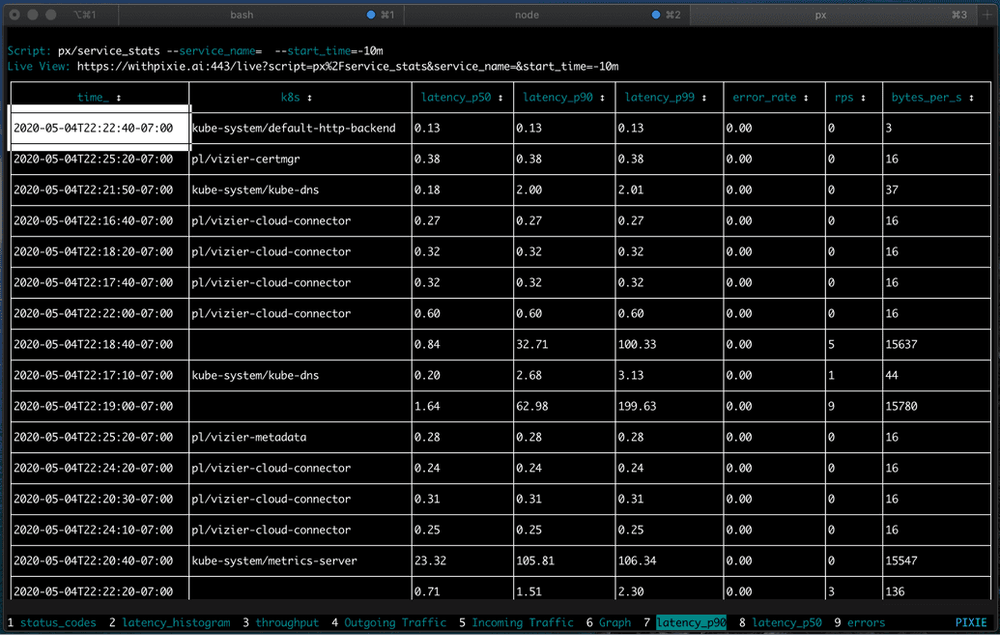Click the px/service_stats script name

108,51
